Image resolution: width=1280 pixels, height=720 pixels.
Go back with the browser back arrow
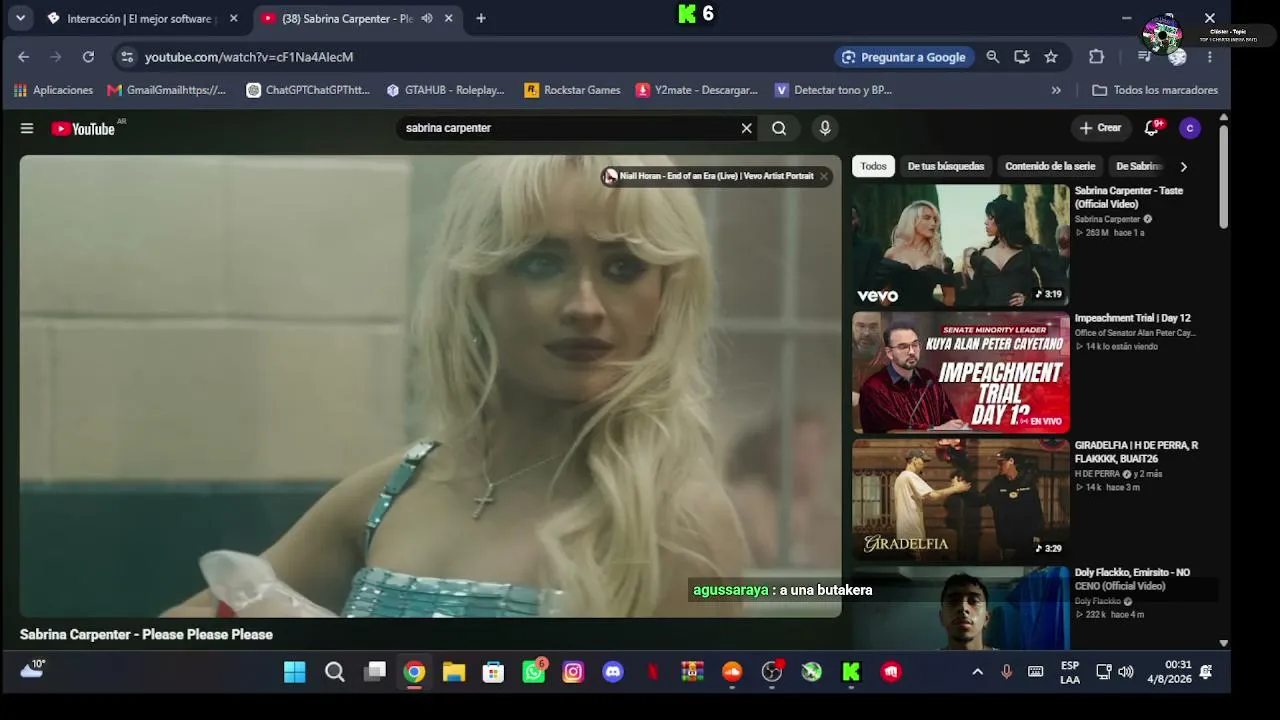tap(24, 57)
